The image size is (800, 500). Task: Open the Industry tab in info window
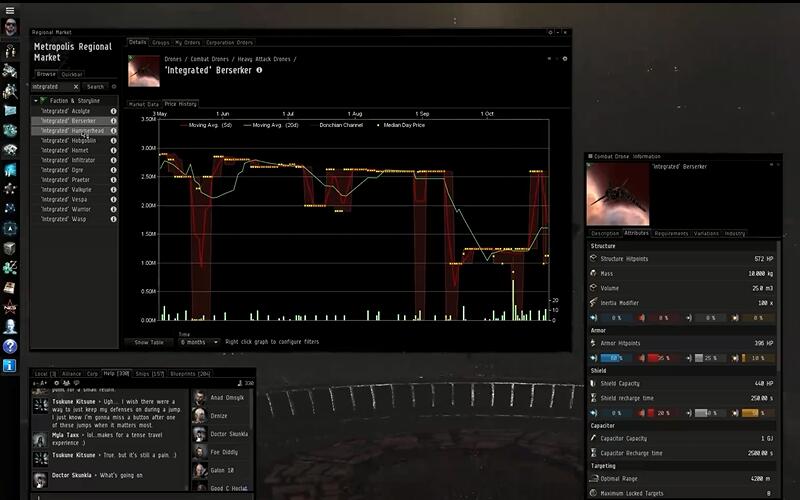click(735, 234)
